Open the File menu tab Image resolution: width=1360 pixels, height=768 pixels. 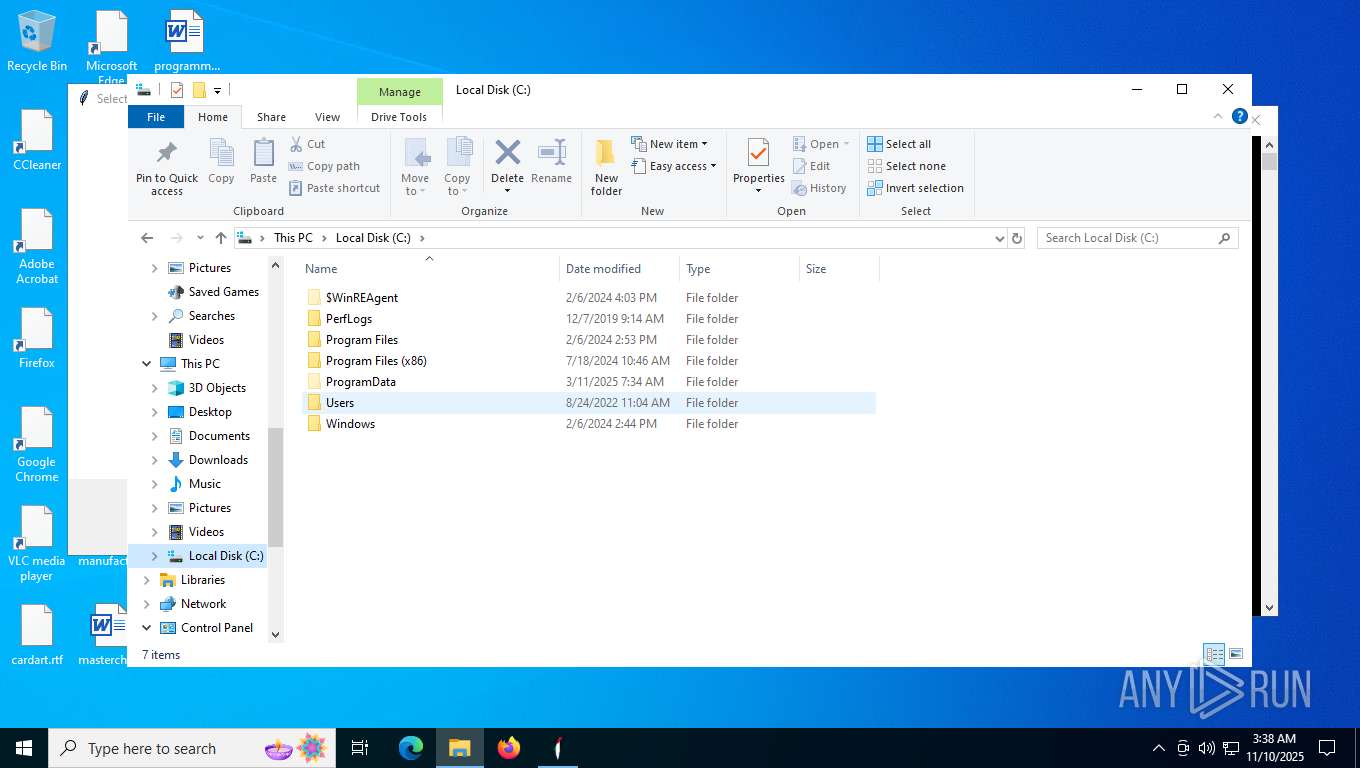point(156,117)
